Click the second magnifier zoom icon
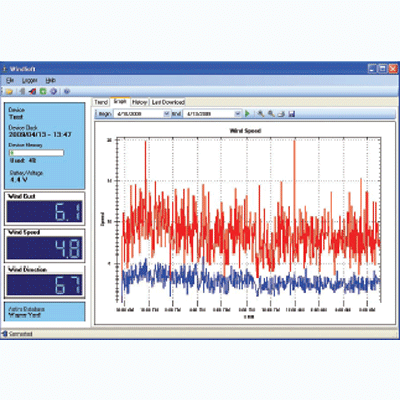Viewport: 400px width, 400px height. 271,114
